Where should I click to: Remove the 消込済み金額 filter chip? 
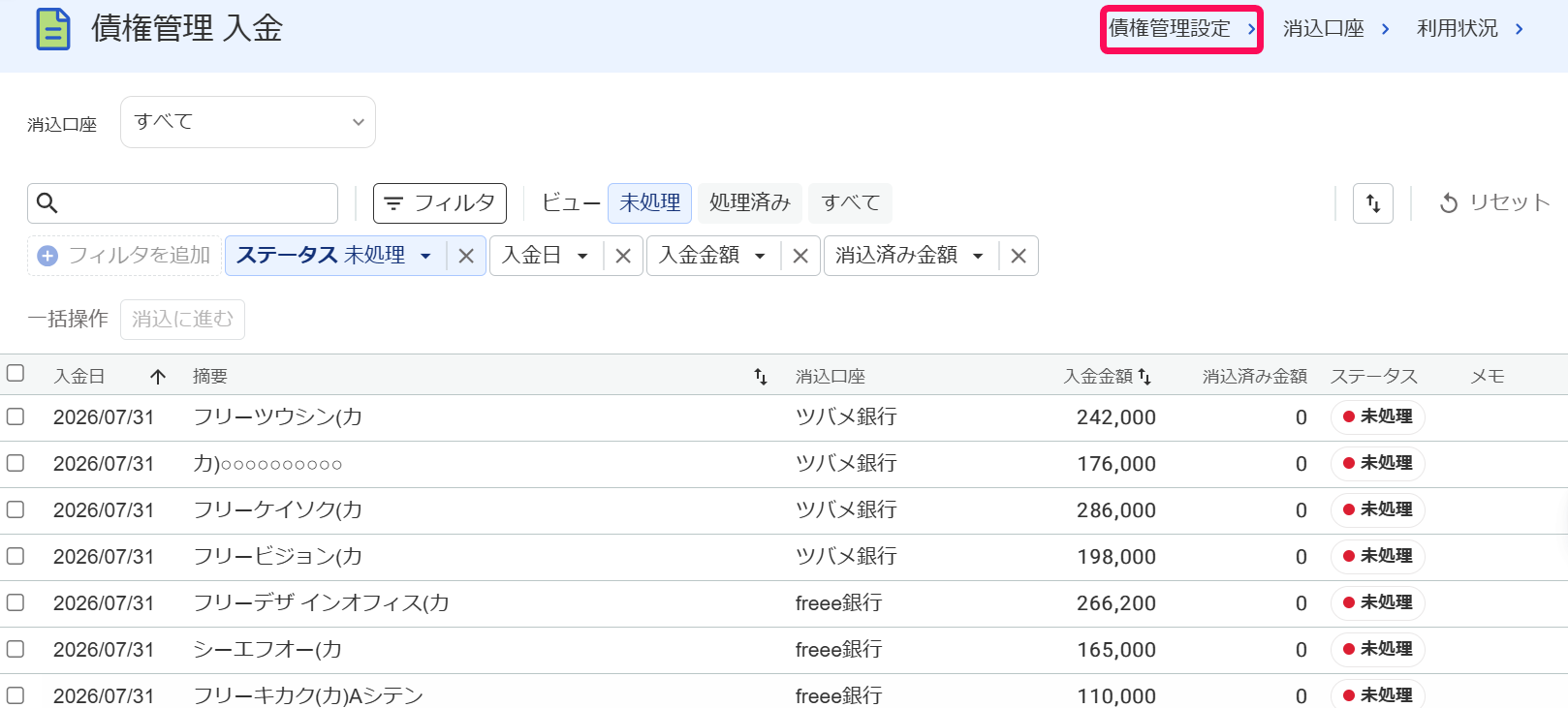pyautogui.click(x=1019, y=256)
